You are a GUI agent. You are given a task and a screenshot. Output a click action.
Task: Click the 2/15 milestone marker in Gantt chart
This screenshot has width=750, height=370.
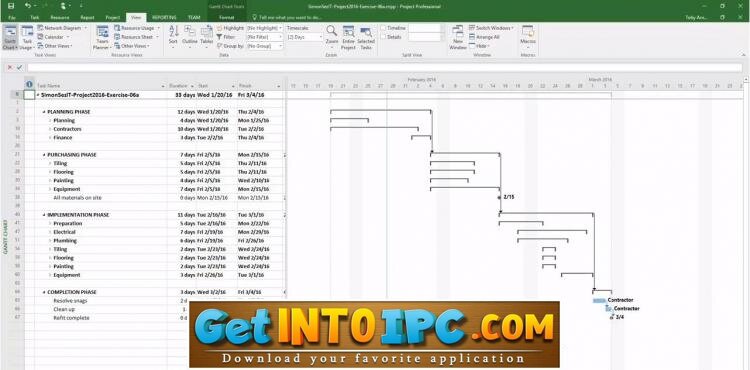(x=499, y=197)
